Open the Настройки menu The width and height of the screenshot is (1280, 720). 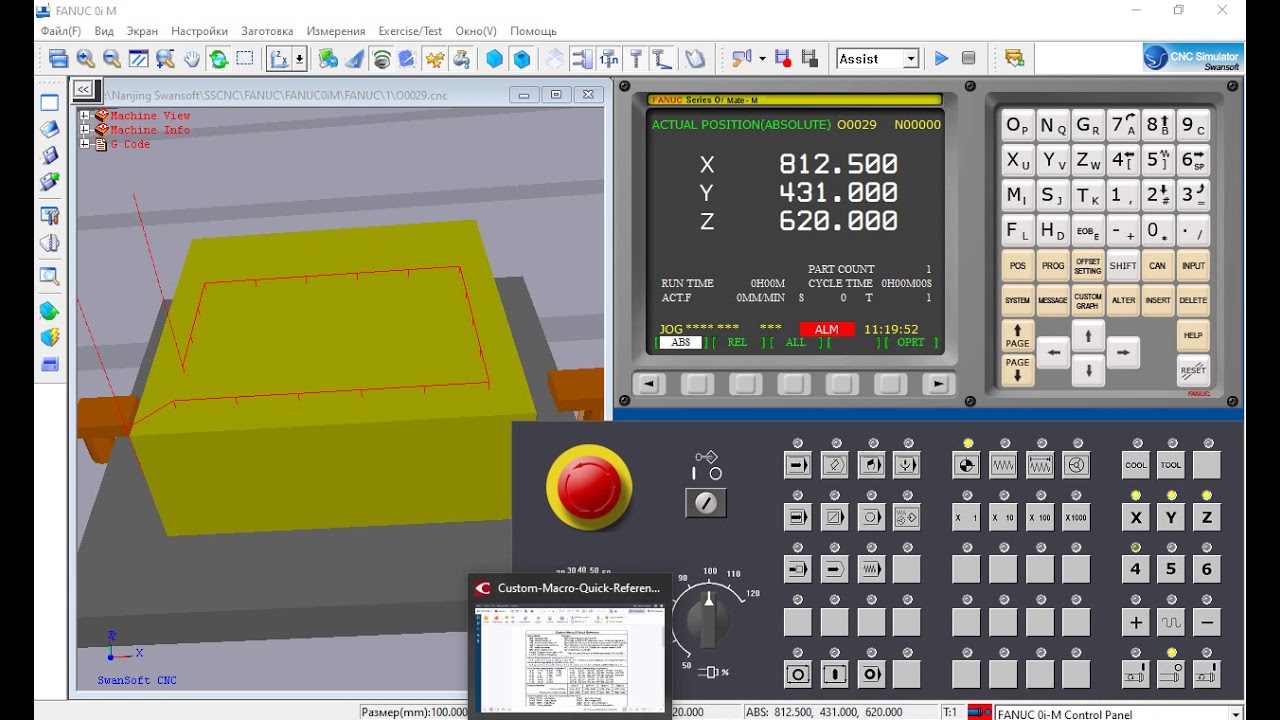(199, 31)
